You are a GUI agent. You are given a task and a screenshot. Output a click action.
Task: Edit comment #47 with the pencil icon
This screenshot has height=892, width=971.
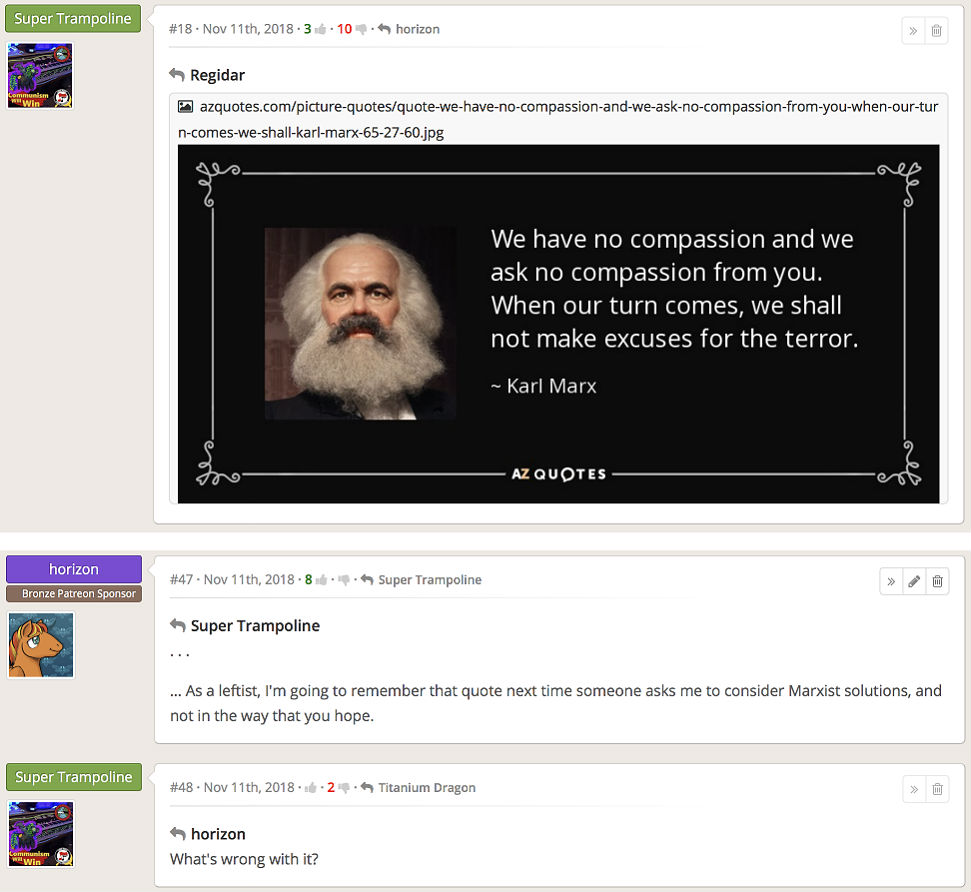point(914,581)
